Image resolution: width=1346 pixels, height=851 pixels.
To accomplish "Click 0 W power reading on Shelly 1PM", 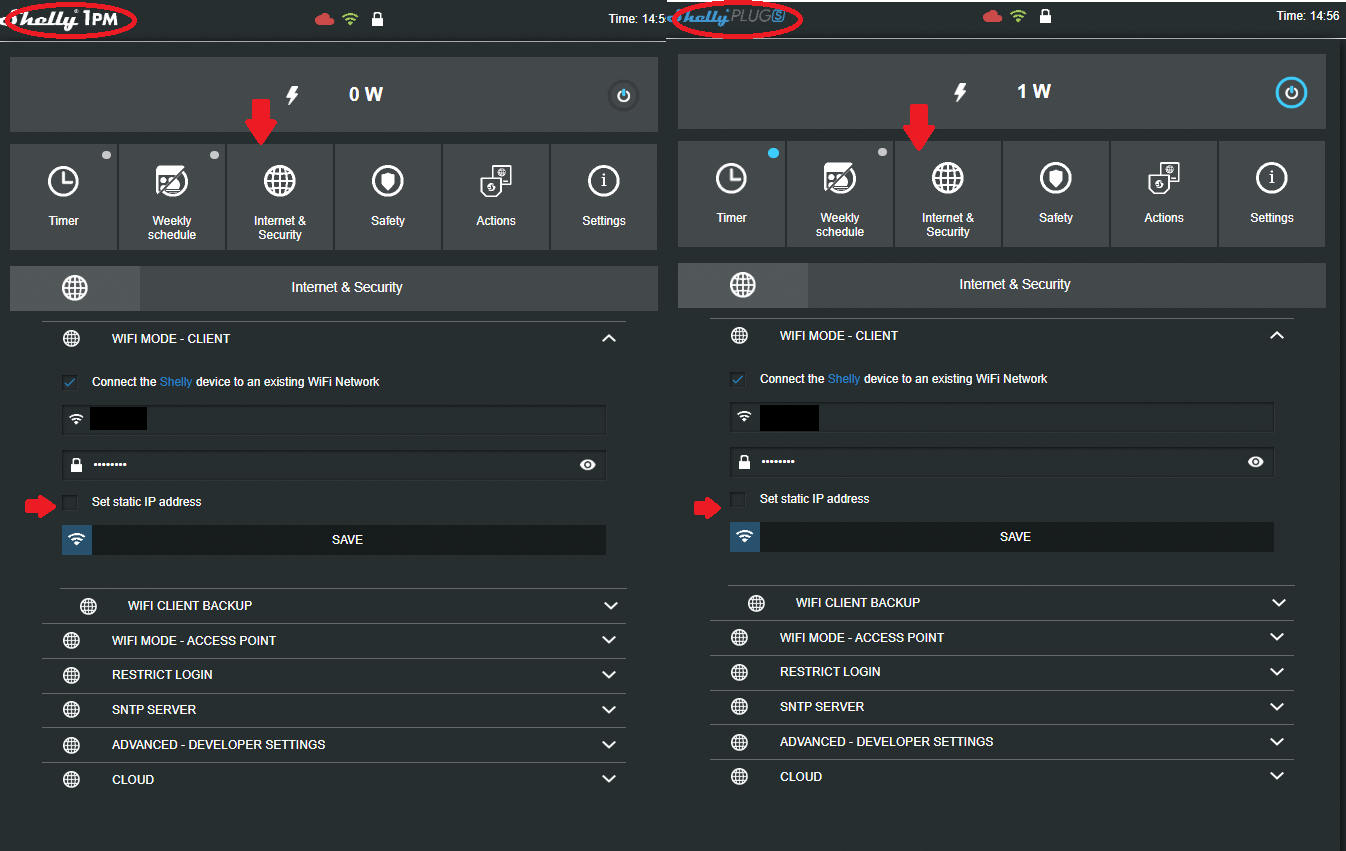I will point(366,95).
